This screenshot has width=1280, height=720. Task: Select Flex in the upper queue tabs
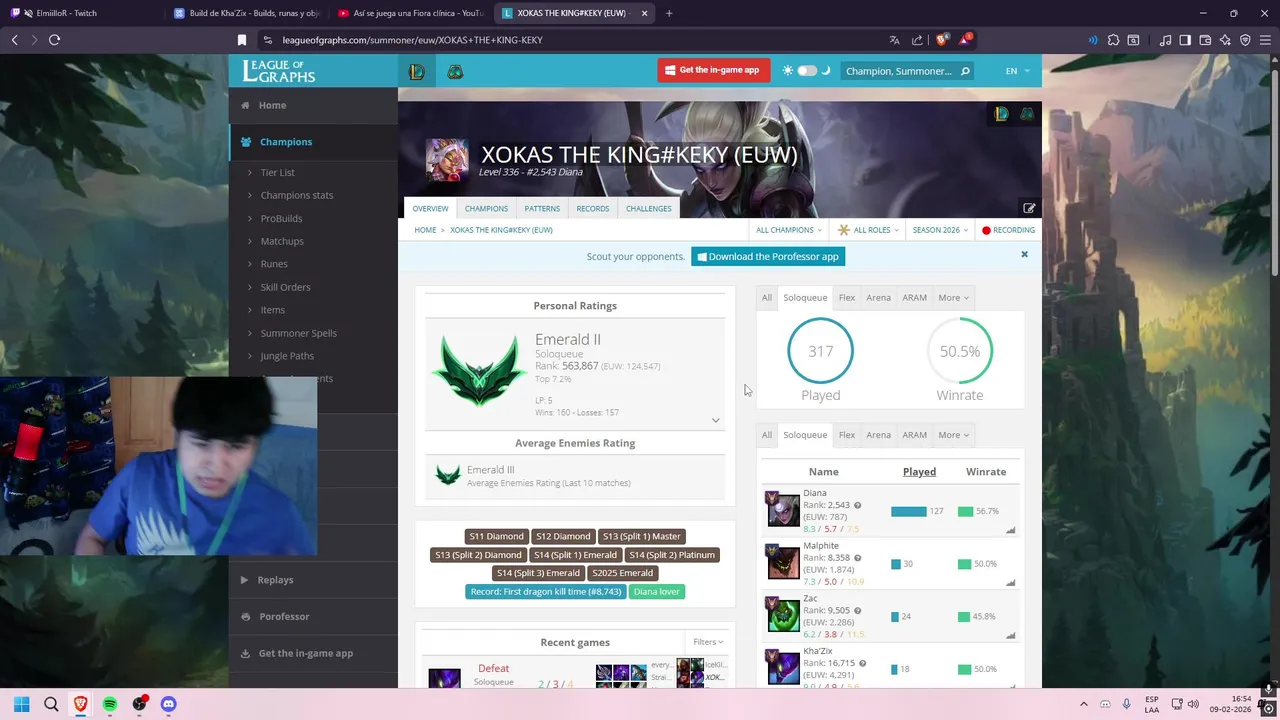(847, 297)
